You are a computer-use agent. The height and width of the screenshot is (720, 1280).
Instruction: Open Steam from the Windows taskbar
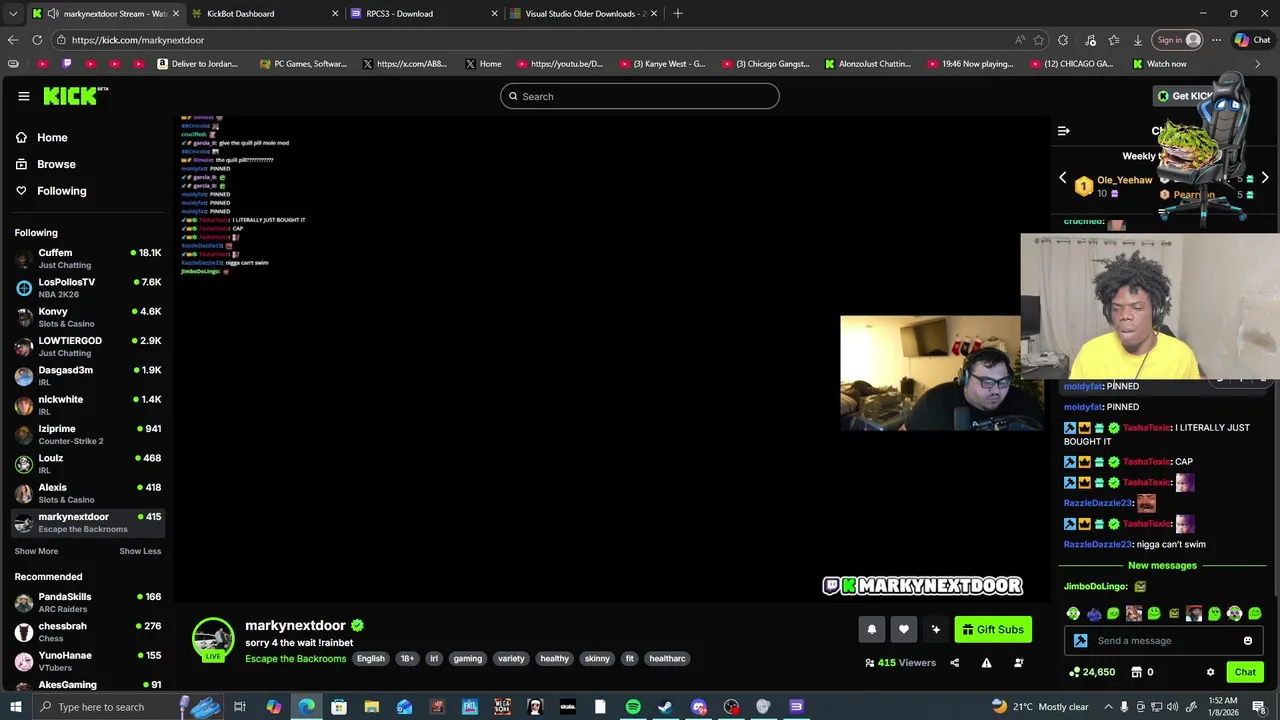click(665, 707)
